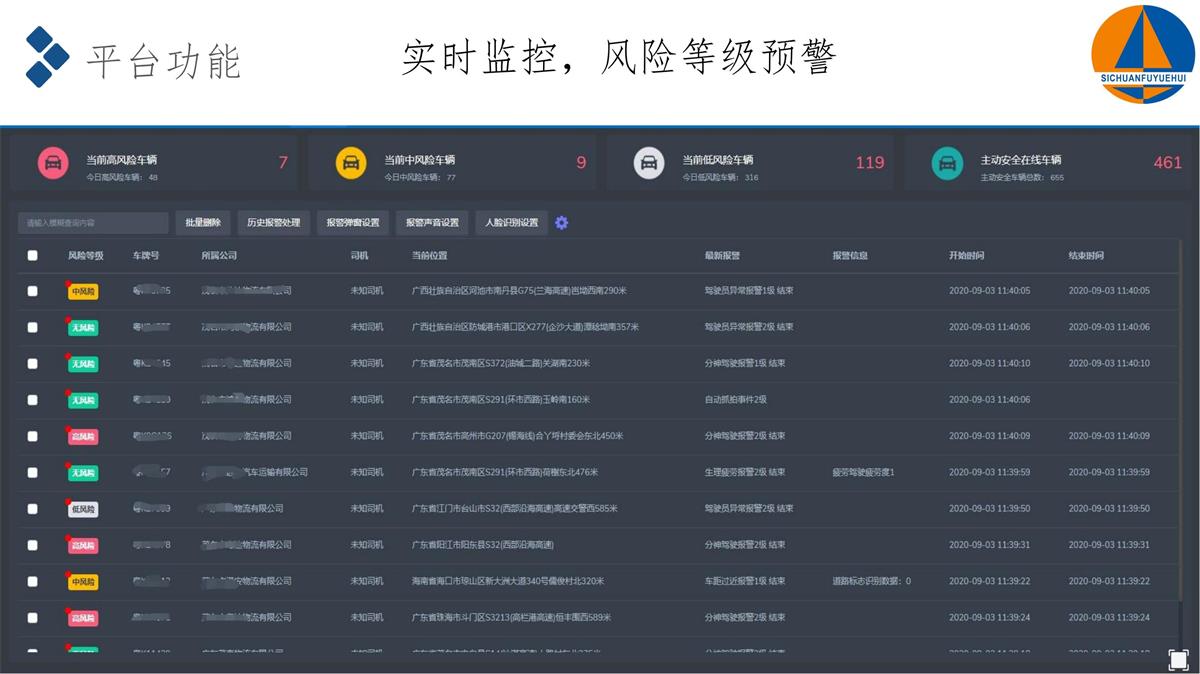1200x674 pixels.
Task: Click the fullscreen icon at bottom right
Action: click(x=1178, y=659)
